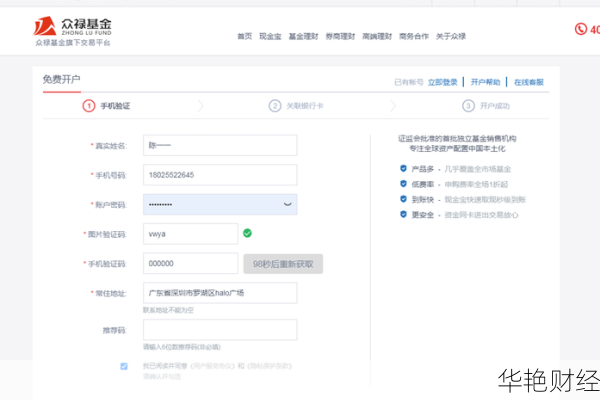Click the 关联银行卡 step label

(x=305, y=106)
